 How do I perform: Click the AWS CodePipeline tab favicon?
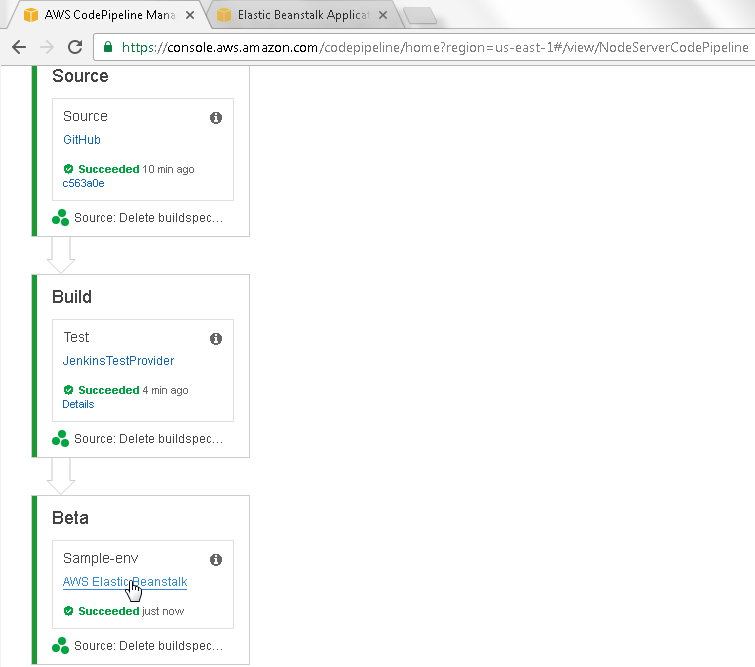tap(31, 15)
